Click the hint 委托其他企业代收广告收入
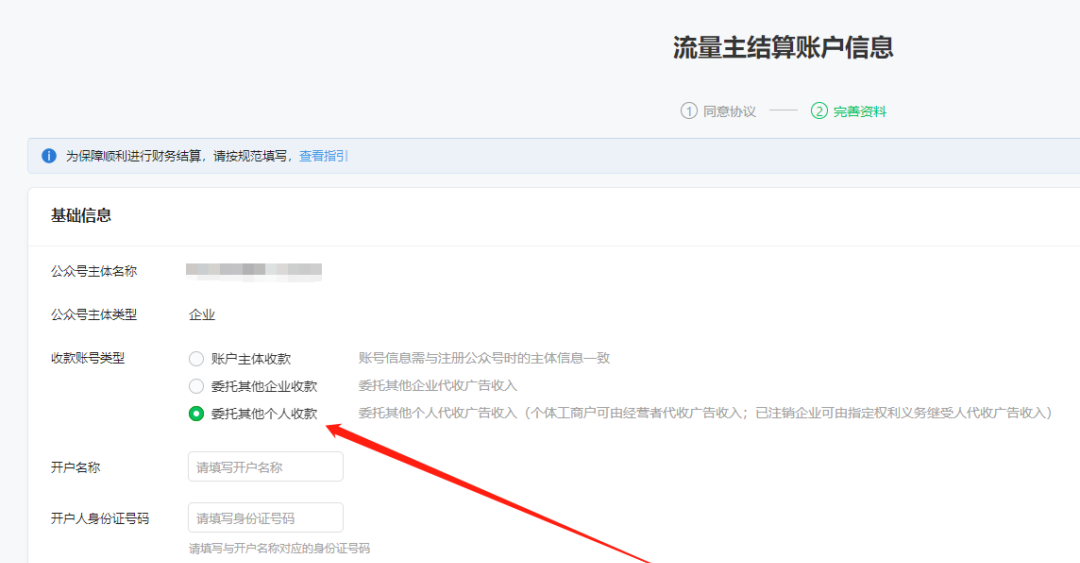The height and width of the screenshot is (563, 1080). pyautogui.click(x=437, y=385)
